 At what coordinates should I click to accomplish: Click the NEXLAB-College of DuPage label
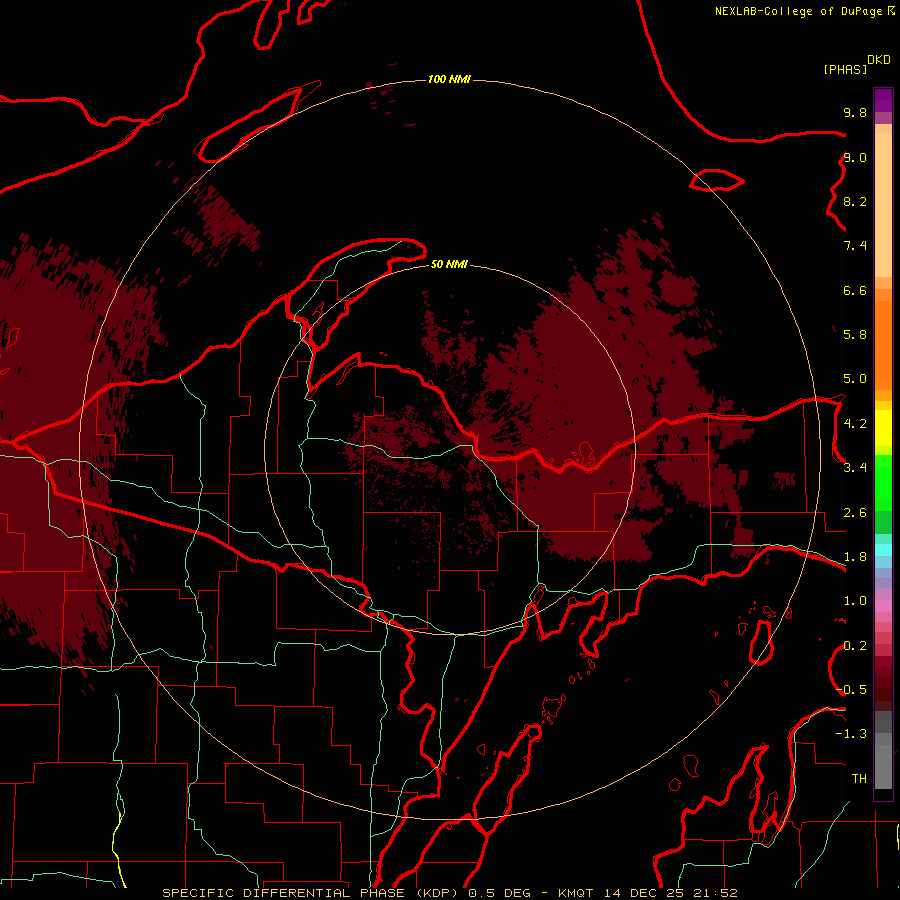[799, 11]
